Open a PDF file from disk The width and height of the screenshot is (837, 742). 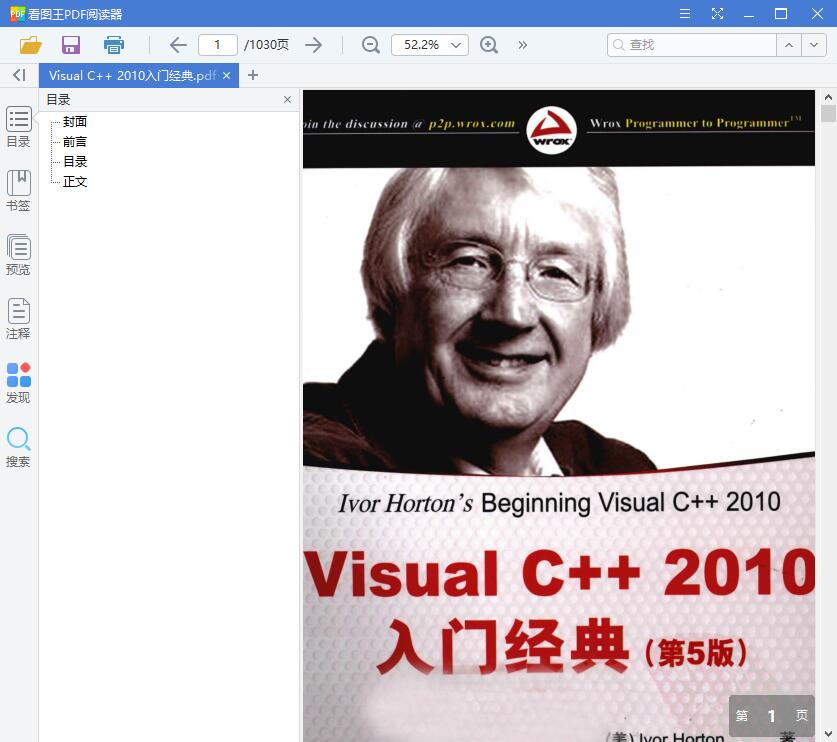pos(29,44)
